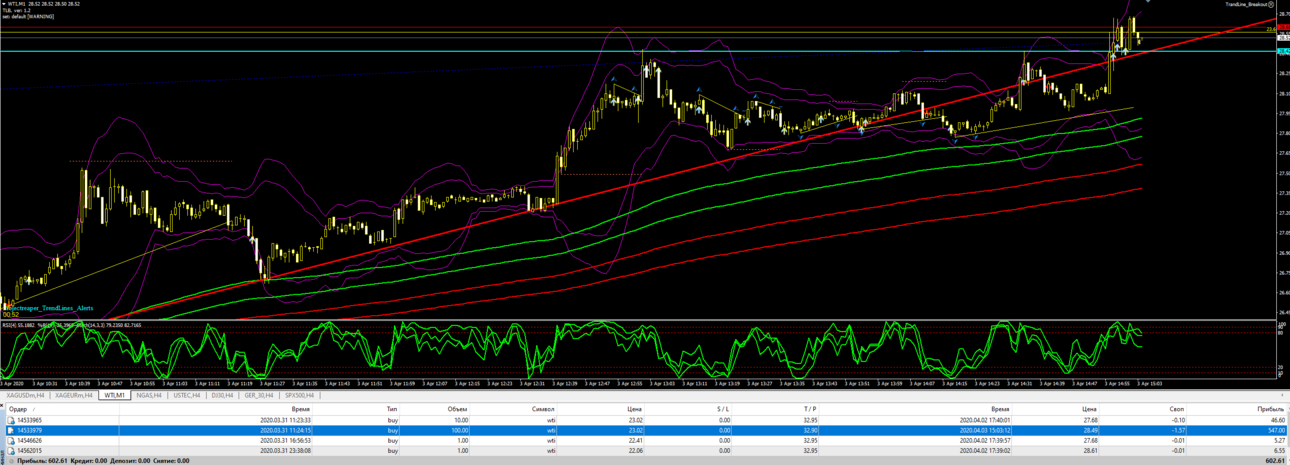Click profit value 46.60

1277,421
